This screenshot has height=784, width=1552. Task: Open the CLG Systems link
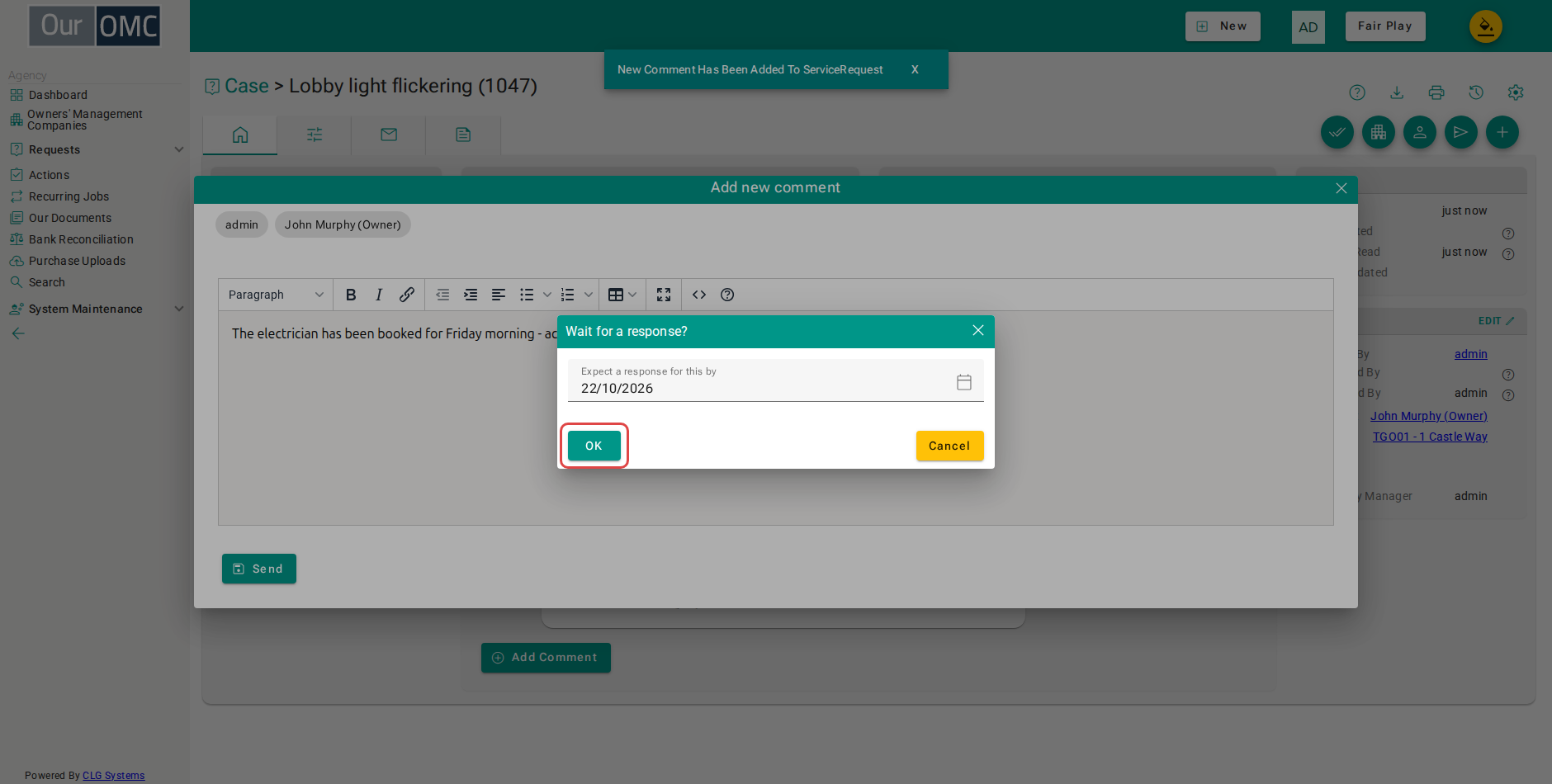(114, 776)
